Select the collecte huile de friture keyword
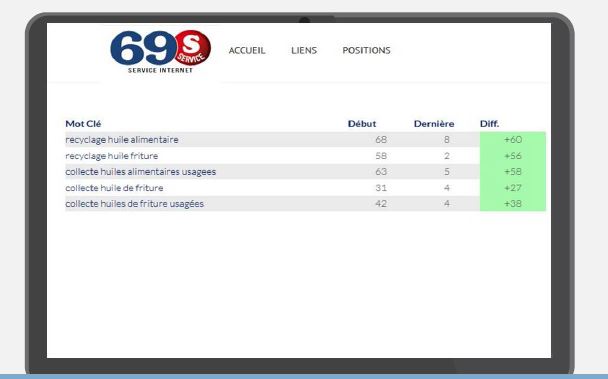This screenshot has height=379, width=608. pyautogui.click(x=114, y=188)
